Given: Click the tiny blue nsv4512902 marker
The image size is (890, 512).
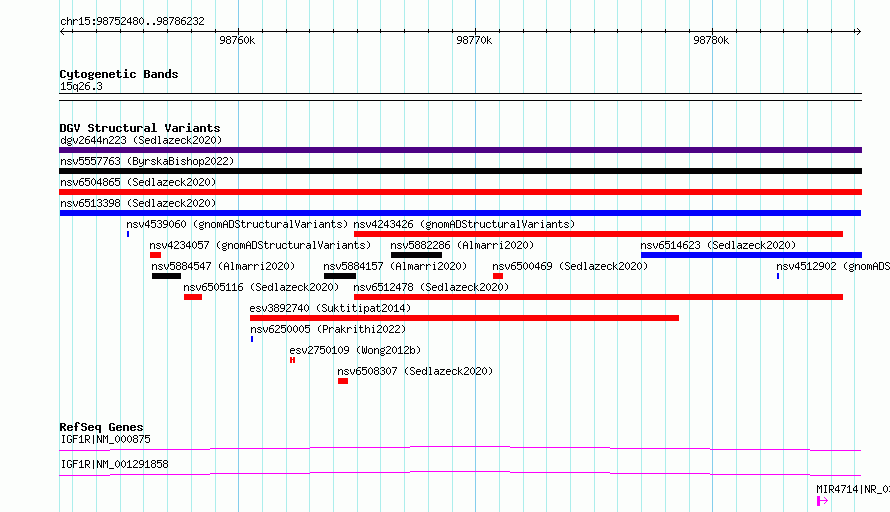Looking at the screenshot, I should [778, 276].
